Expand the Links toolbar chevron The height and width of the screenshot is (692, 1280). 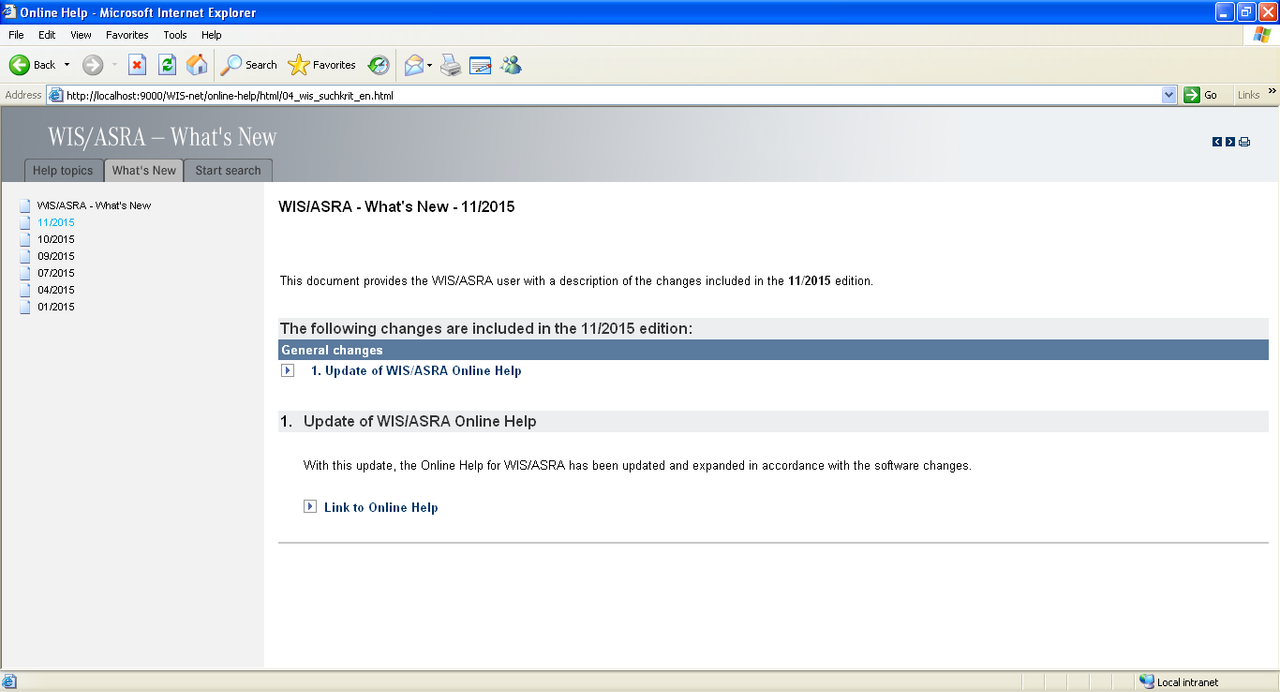(x=1272, y=91)
